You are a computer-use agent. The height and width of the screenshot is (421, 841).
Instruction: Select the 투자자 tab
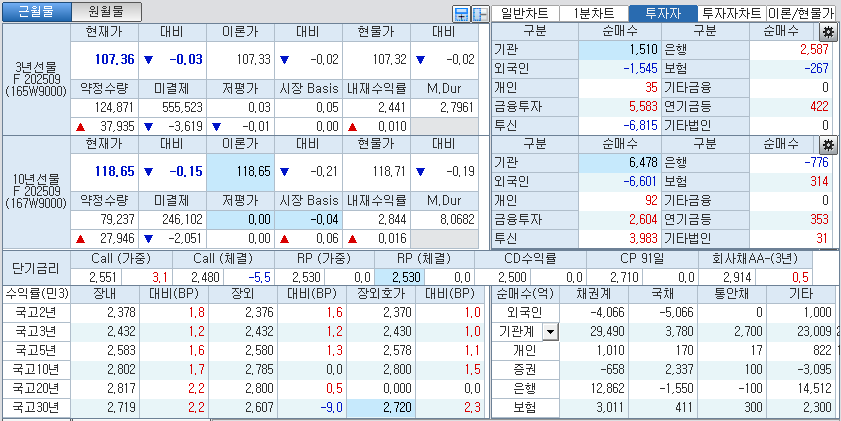(x=663, y=13)
